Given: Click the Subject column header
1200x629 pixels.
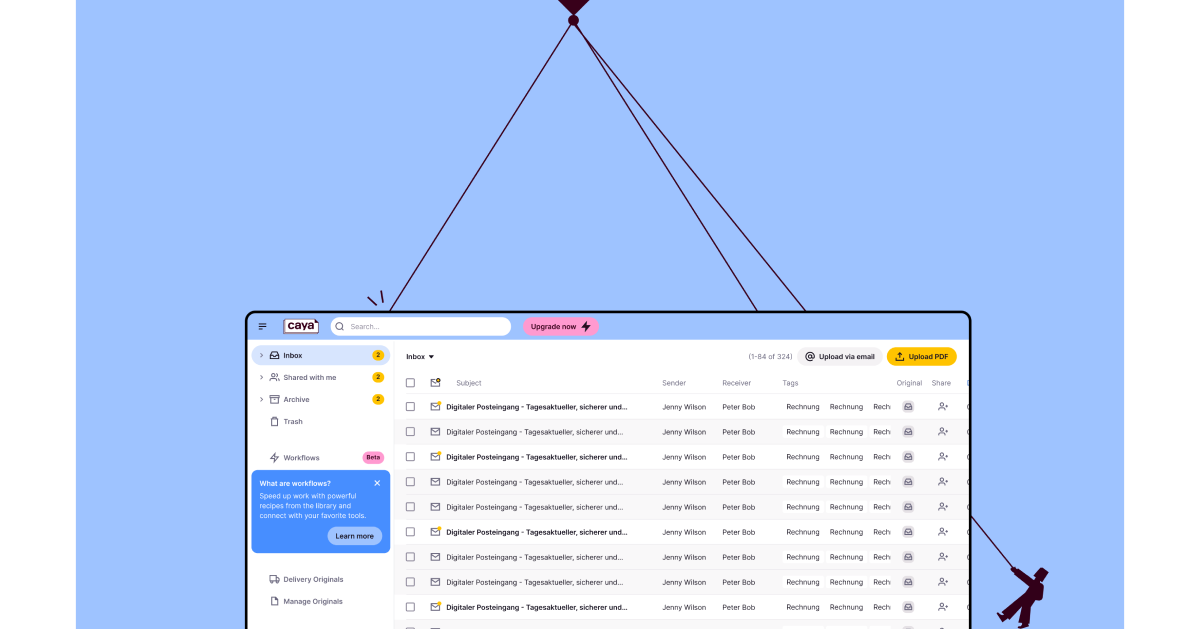Looking at the screenshot, I should pos(469,383).
